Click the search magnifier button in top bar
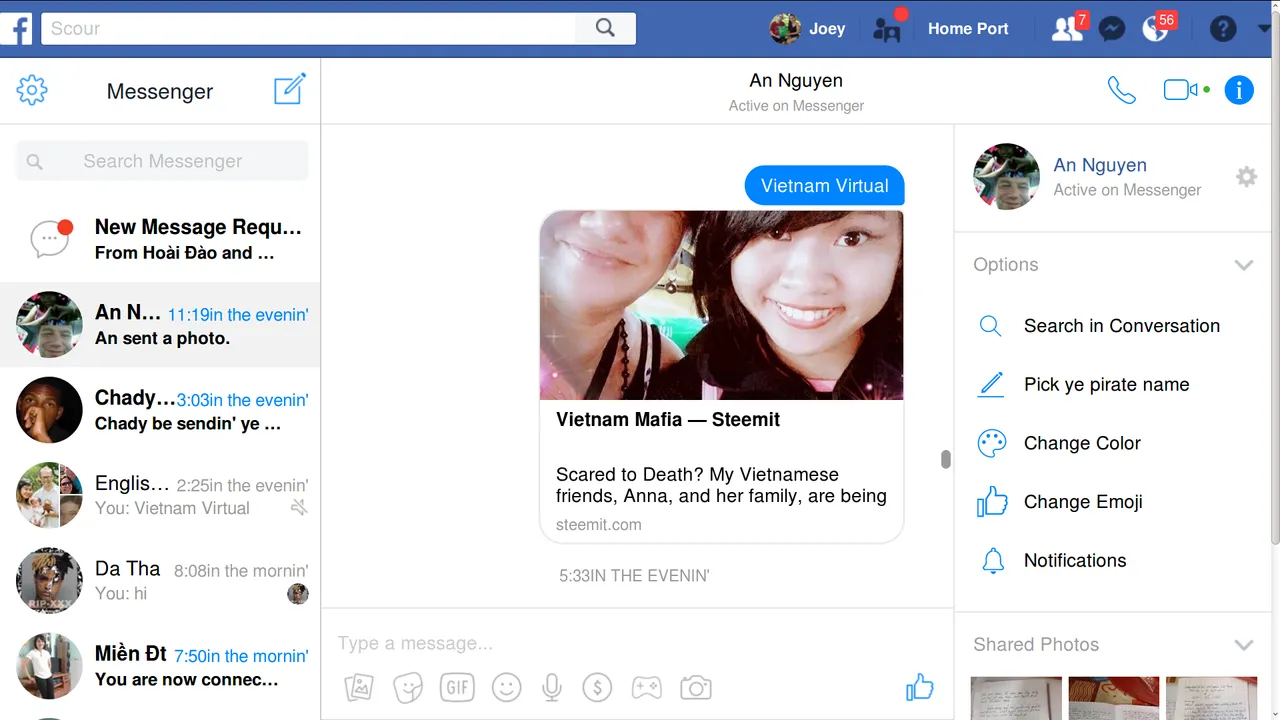 (x=605, y=28)
